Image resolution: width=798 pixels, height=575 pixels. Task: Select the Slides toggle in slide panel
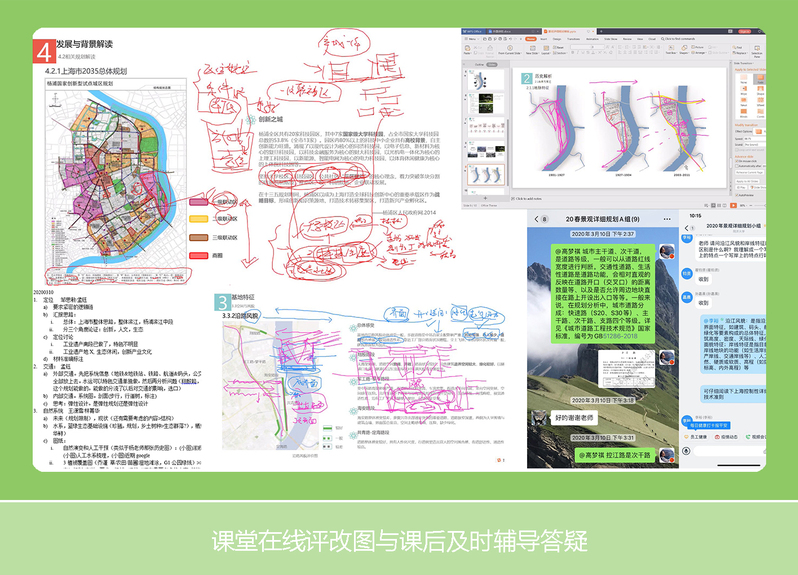point(492,65)
